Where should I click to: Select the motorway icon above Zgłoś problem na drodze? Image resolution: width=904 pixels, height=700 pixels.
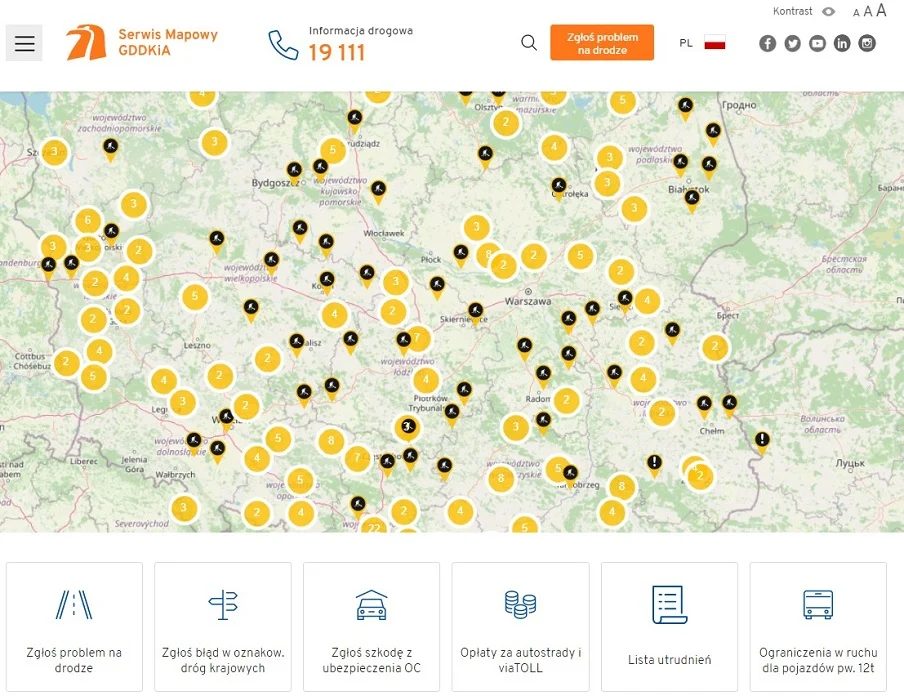click(74, 604)
